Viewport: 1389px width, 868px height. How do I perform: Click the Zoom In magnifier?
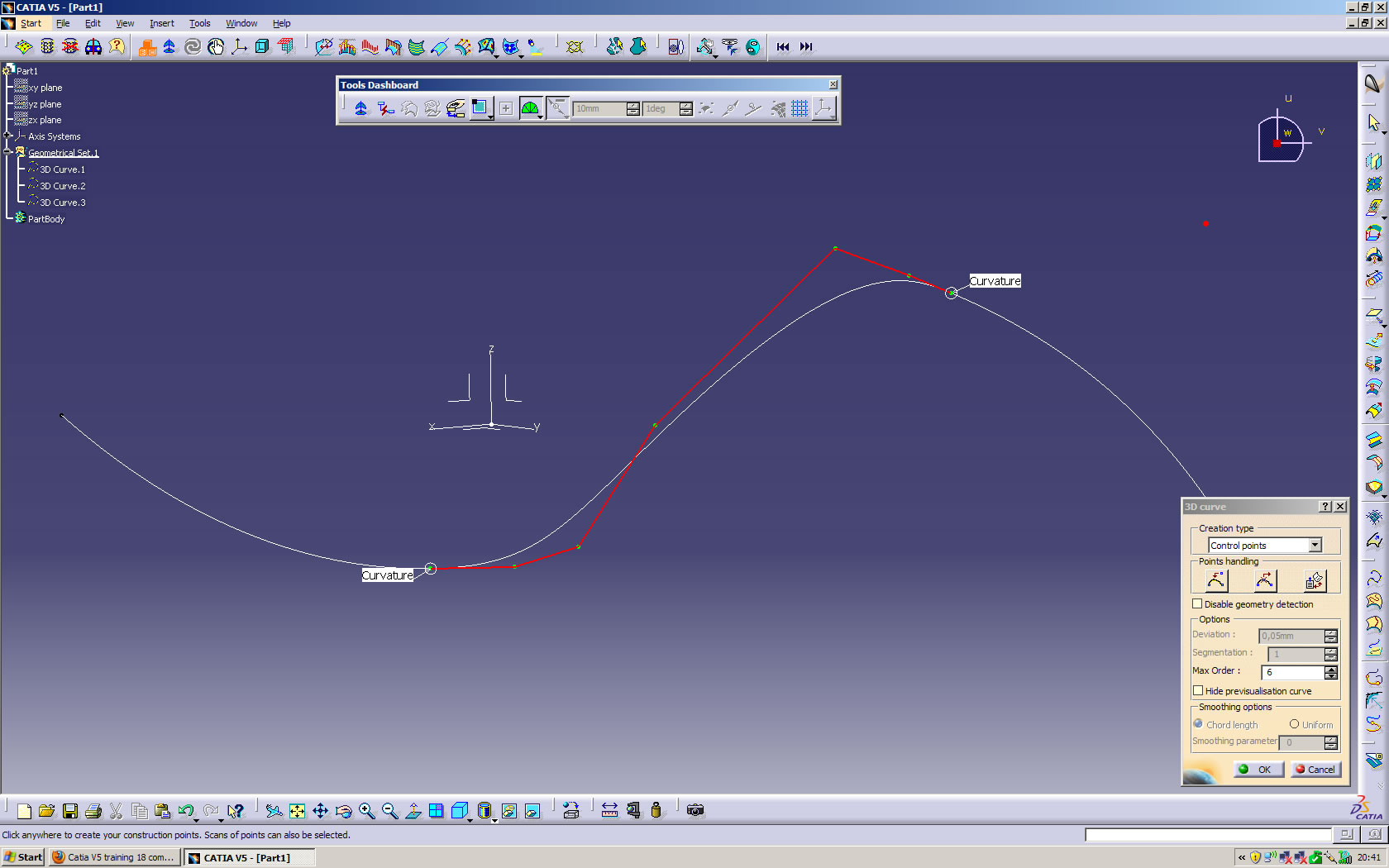(366, 811)
